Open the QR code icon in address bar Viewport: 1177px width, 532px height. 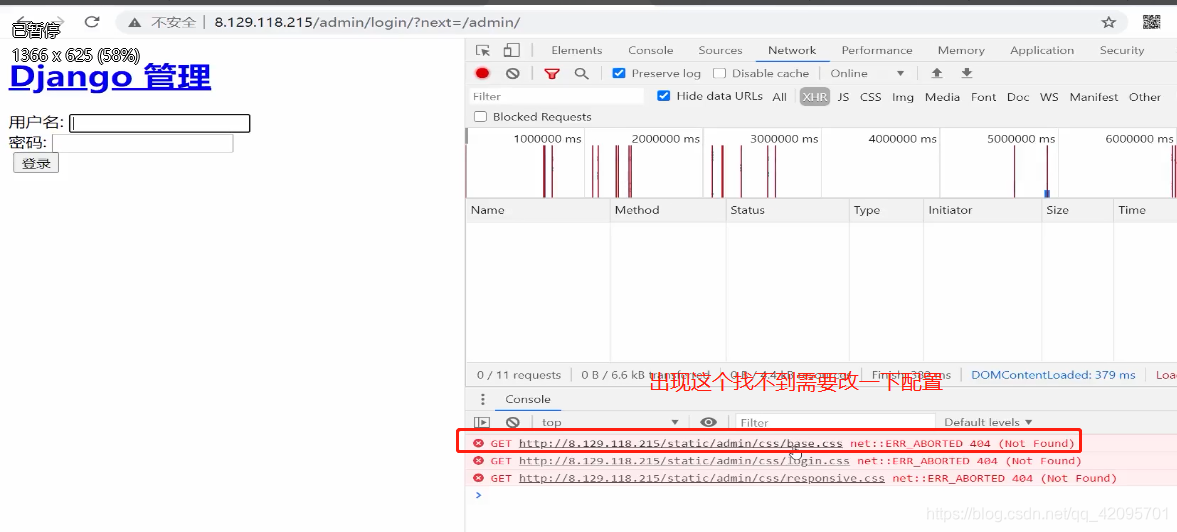click(1151, 23)
